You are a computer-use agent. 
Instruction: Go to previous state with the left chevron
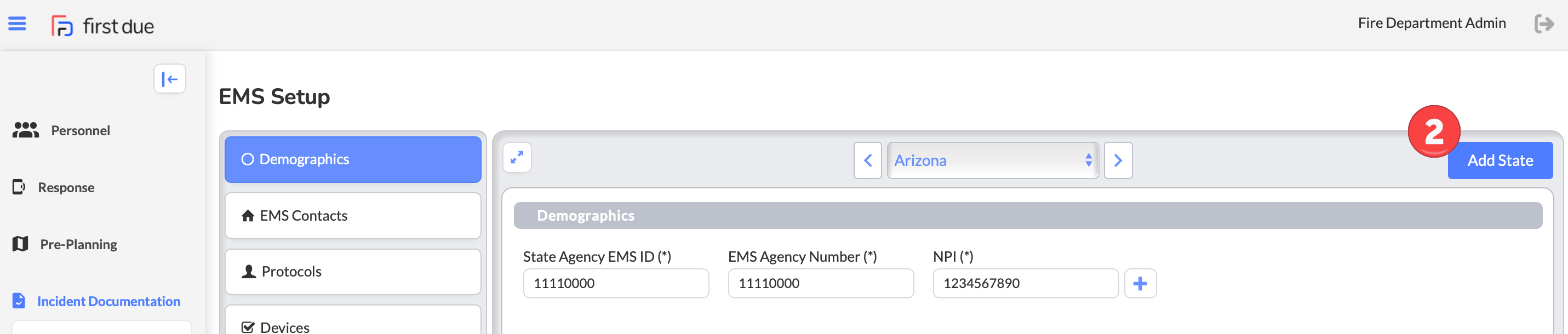tap(867, 160)
